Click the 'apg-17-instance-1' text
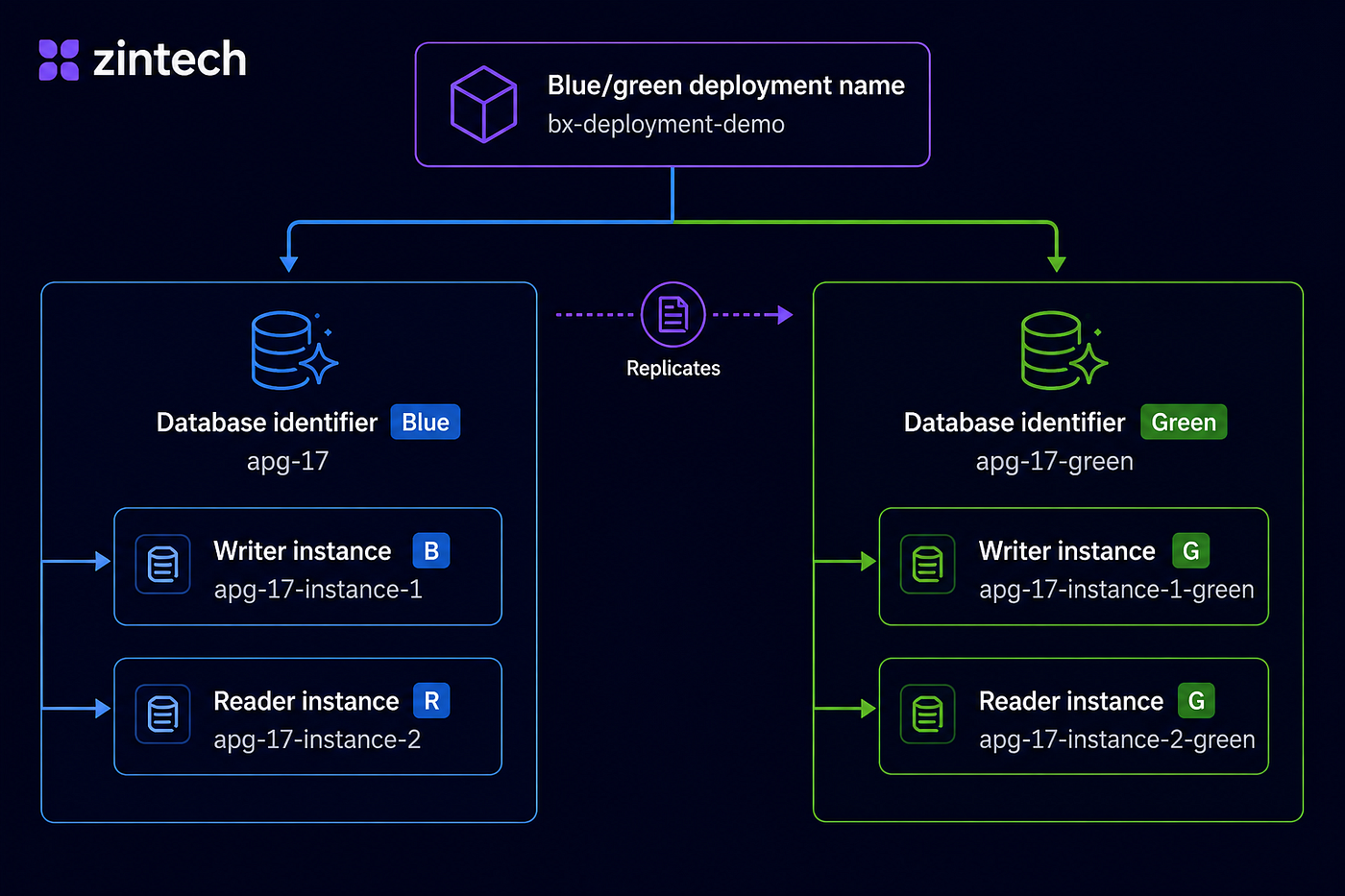 (x=318, y=590)
